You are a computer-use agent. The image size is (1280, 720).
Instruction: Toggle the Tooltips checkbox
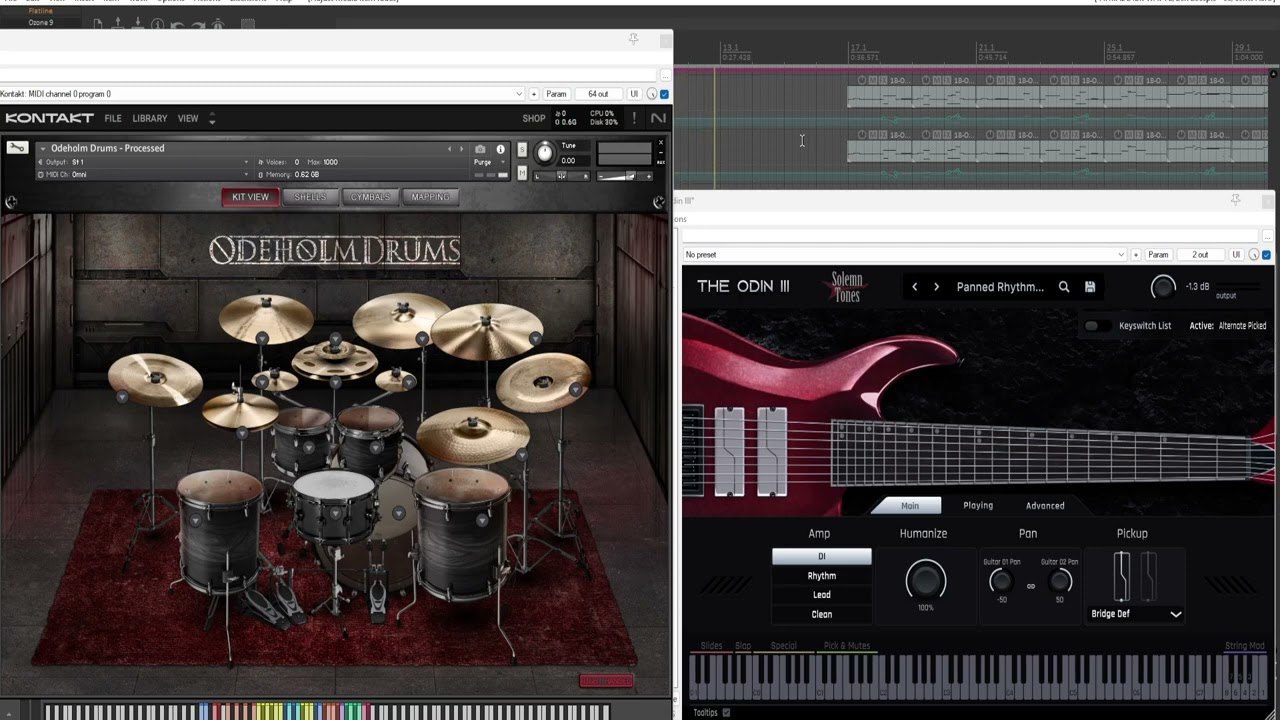(x=726, y=712)
